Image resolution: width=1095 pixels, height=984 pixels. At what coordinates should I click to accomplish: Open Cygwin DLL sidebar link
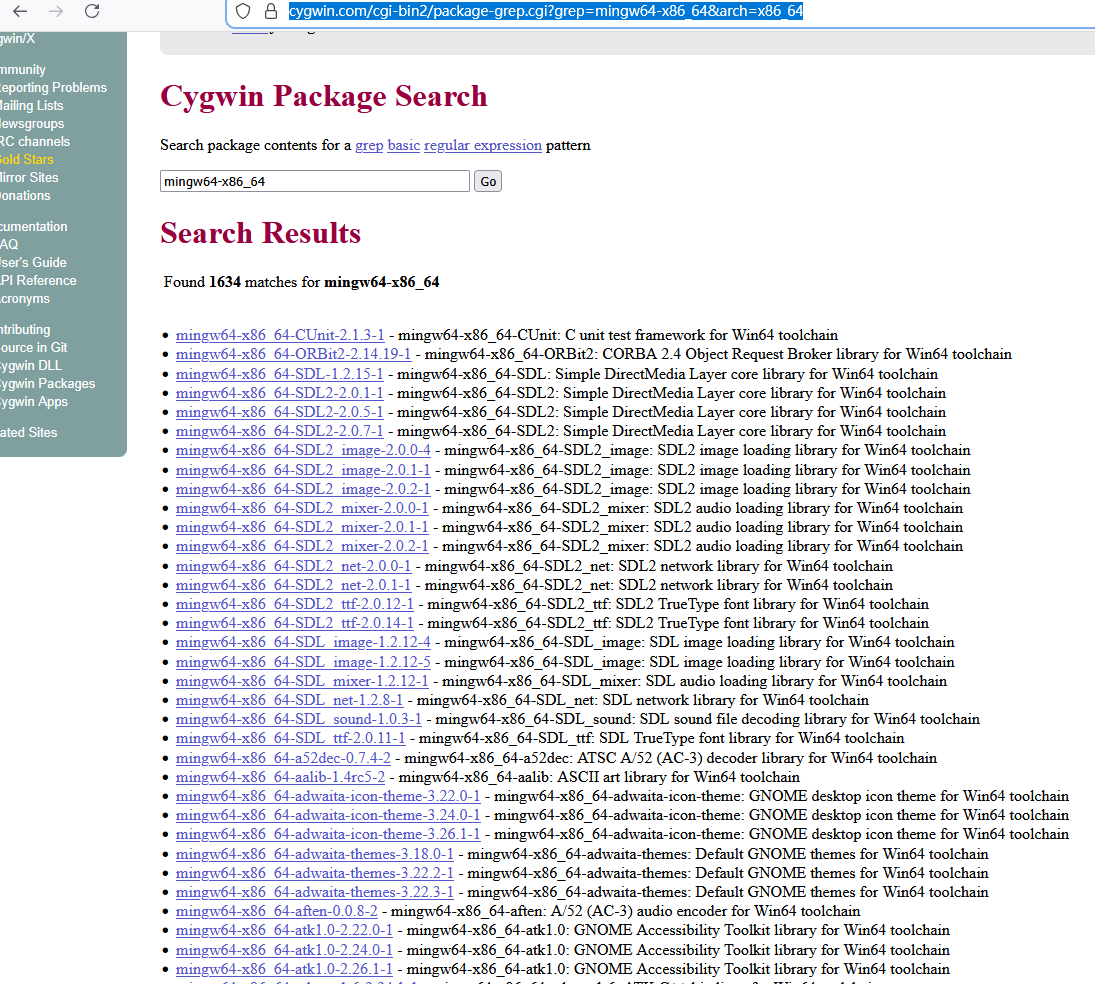31,365
